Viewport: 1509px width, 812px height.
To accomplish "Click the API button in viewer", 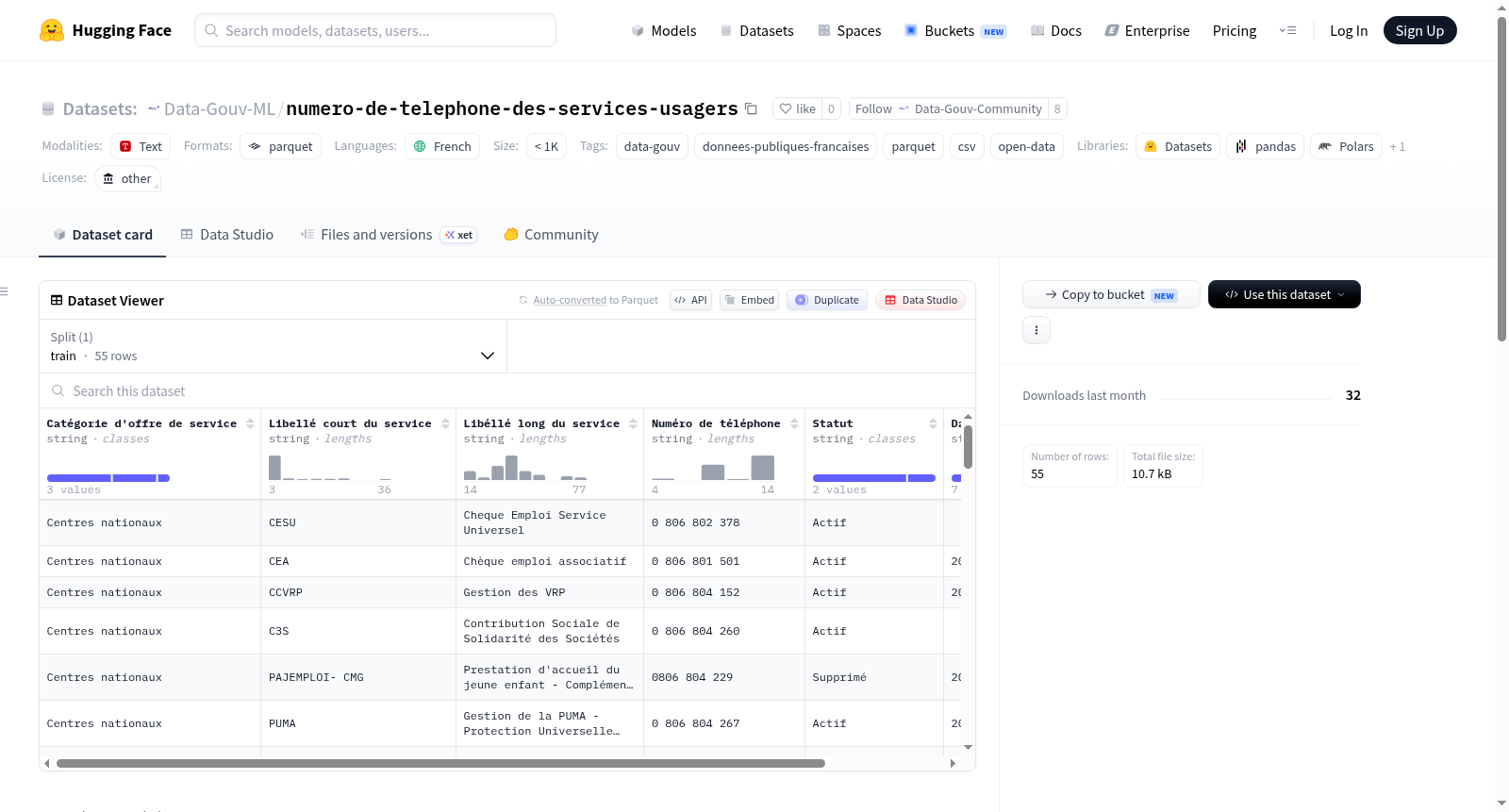I will pyautogui.click(x=690, y=300).
